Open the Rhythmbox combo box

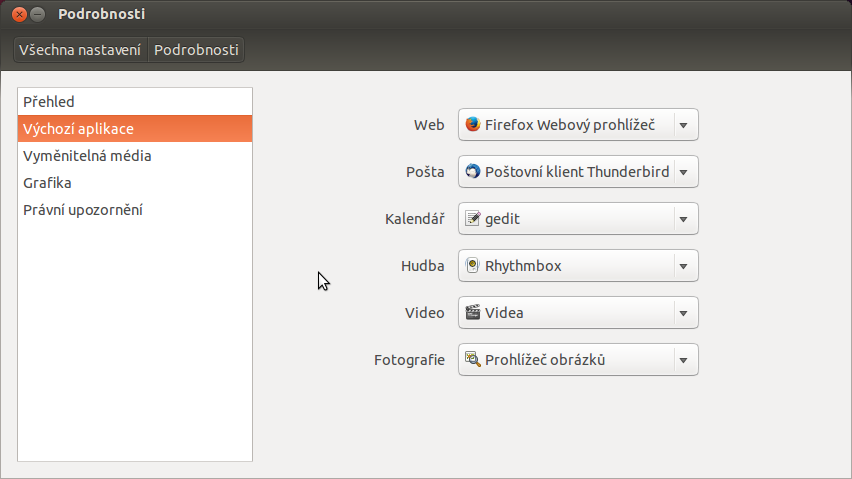point(578,266)
